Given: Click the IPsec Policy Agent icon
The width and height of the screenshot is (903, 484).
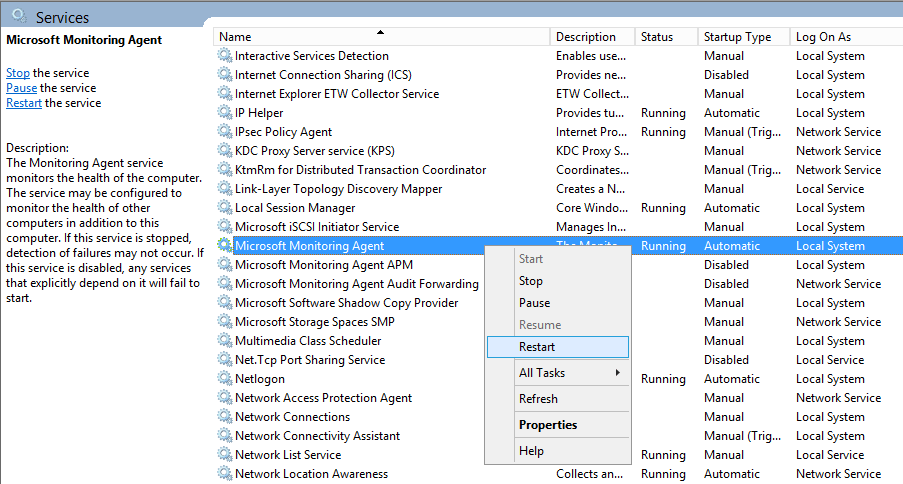Looking at the screenshot, I should tap(225, 132).
